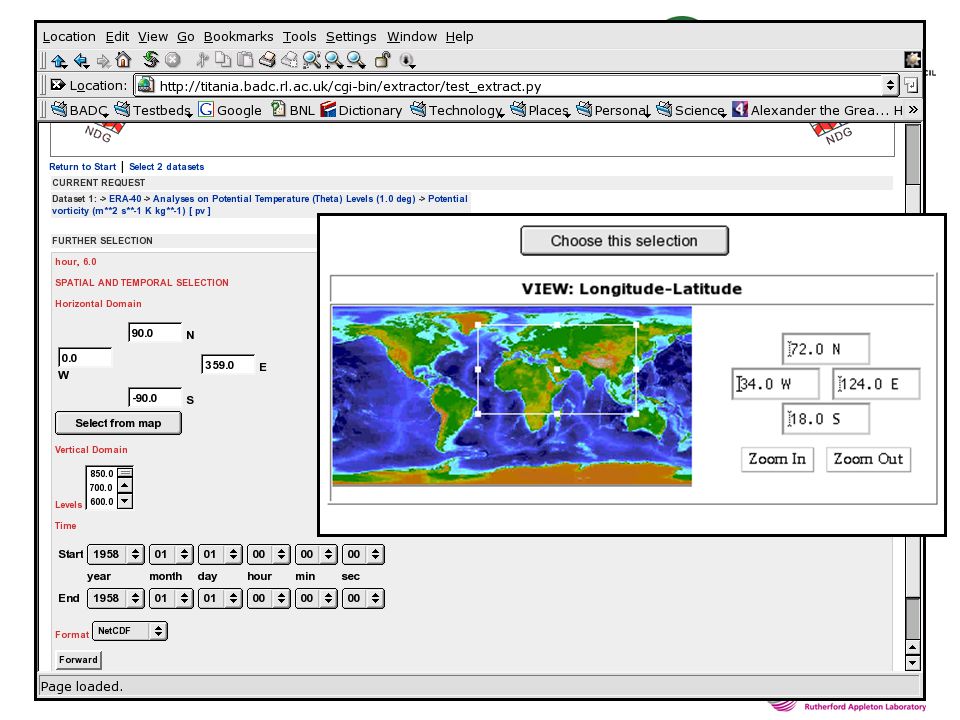960x720 pixels.
Task: Click the Select 2 datasets link
Action: coord(167,167)
